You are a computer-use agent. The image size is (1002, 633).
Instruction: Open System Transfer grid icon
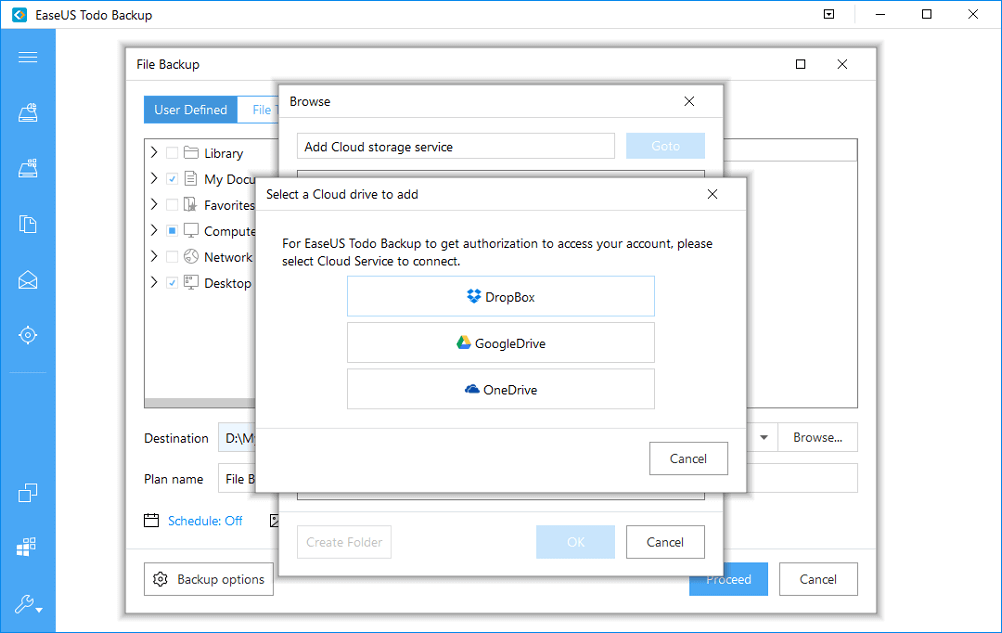tap(26, 547)
